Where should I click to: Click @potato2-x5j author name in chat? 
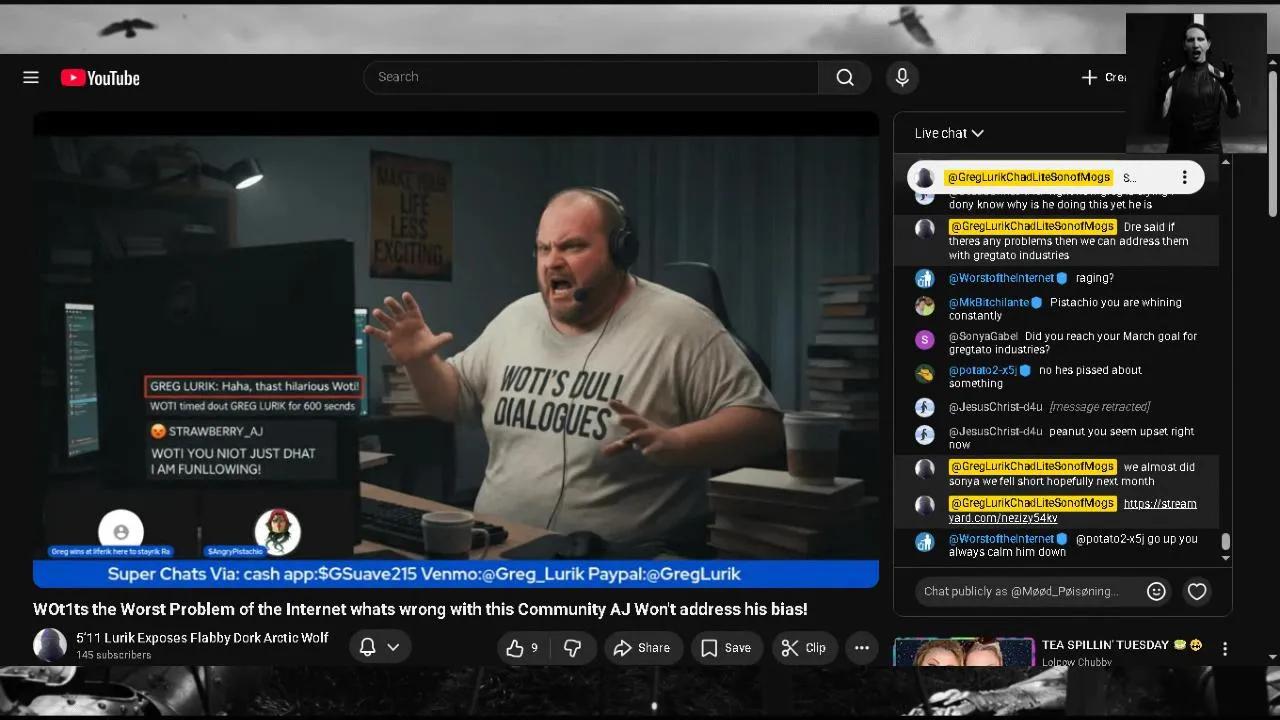[x=982, y=370]
